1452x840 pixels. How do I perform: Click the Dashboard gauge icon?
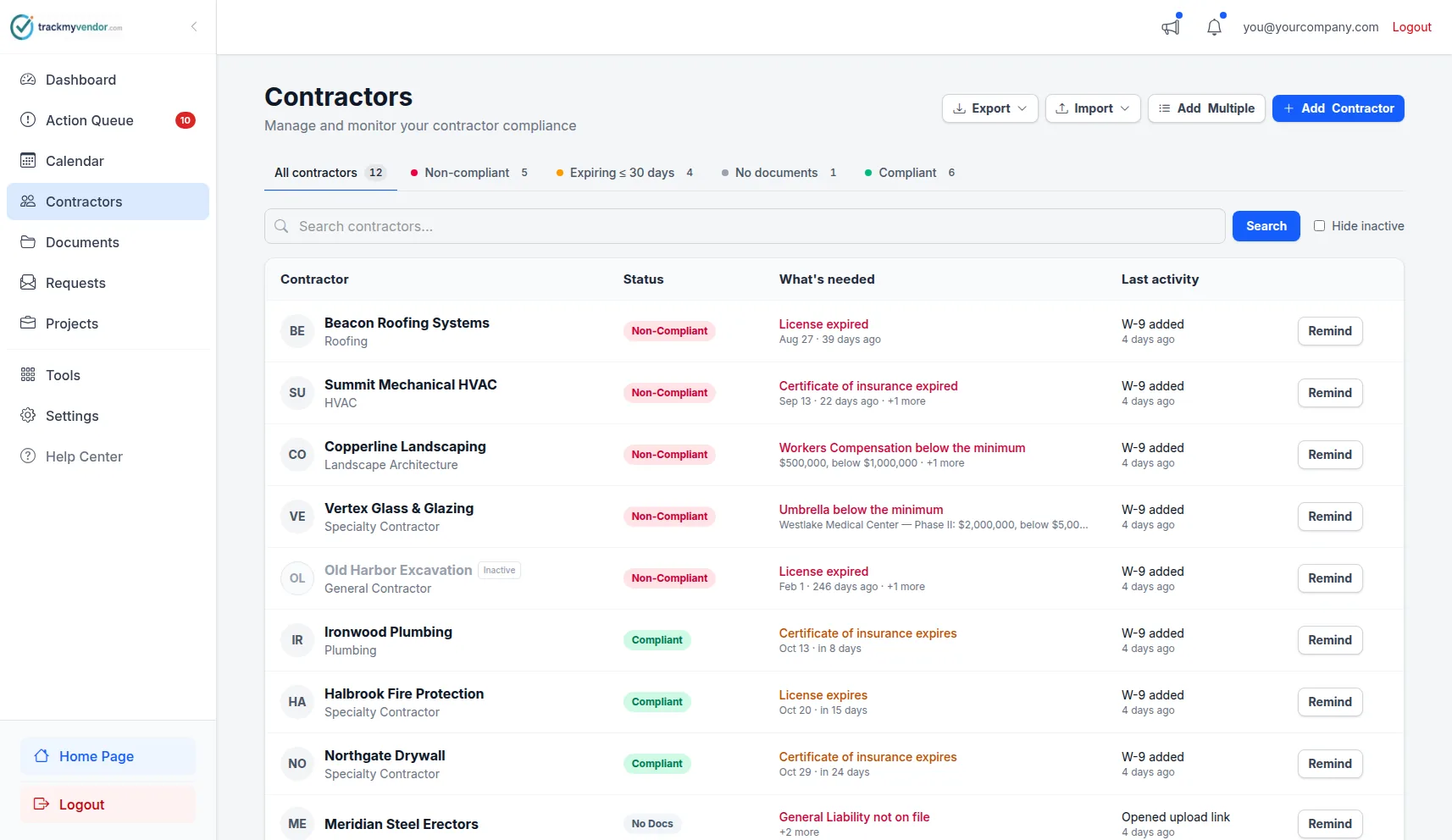28,80
